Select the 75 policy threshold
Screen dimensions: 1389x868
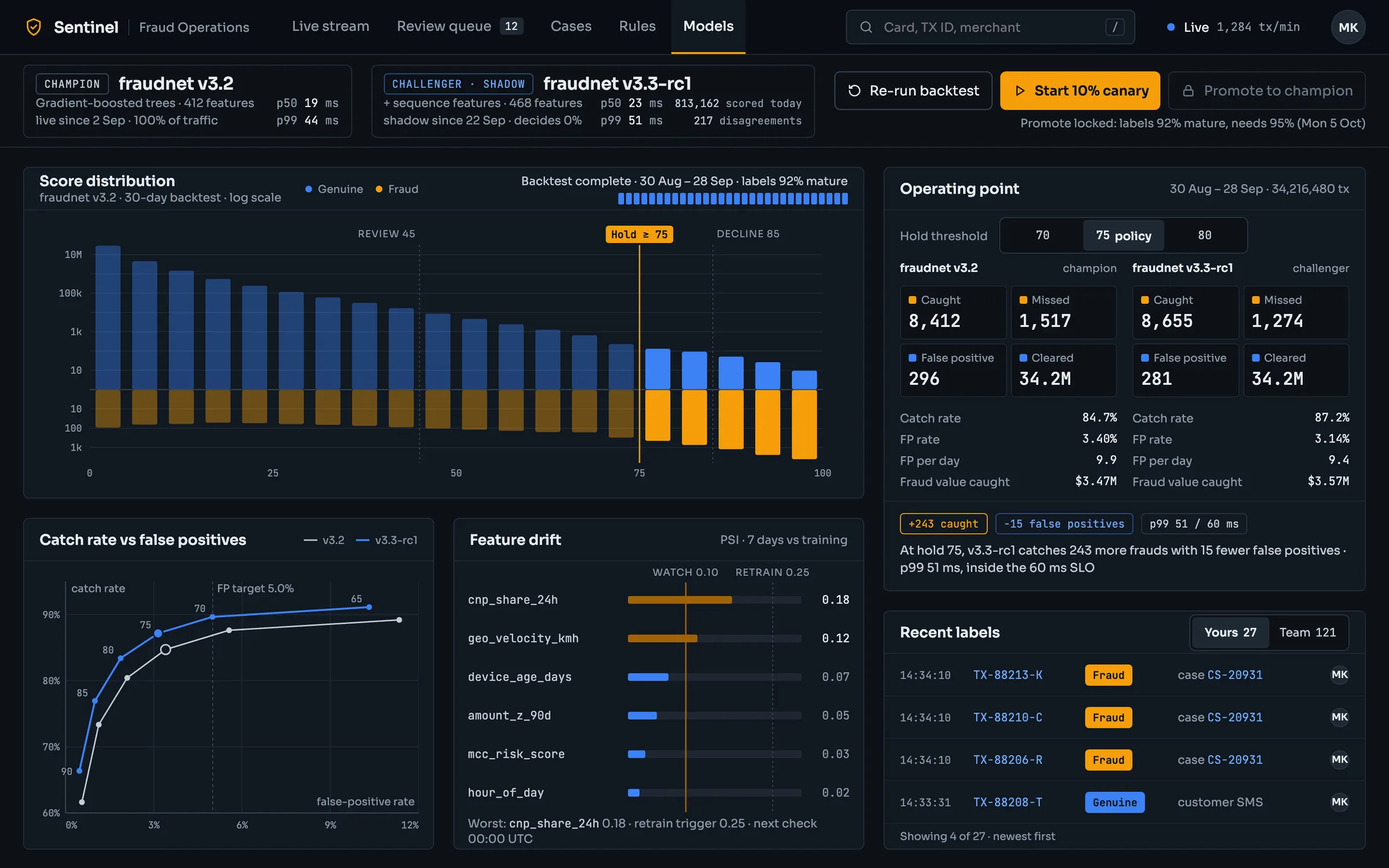(x=1123, y=236)
